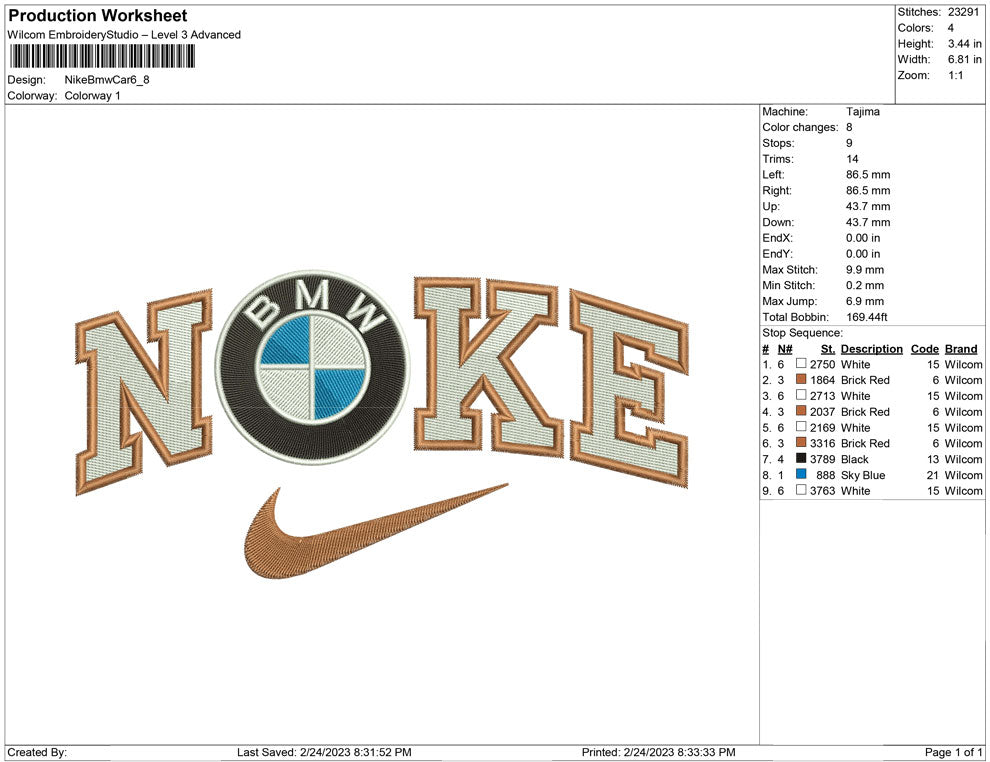990x762 pixels.
Task: Click stitch count '3763' in stop 9
Action: (823, 491)
